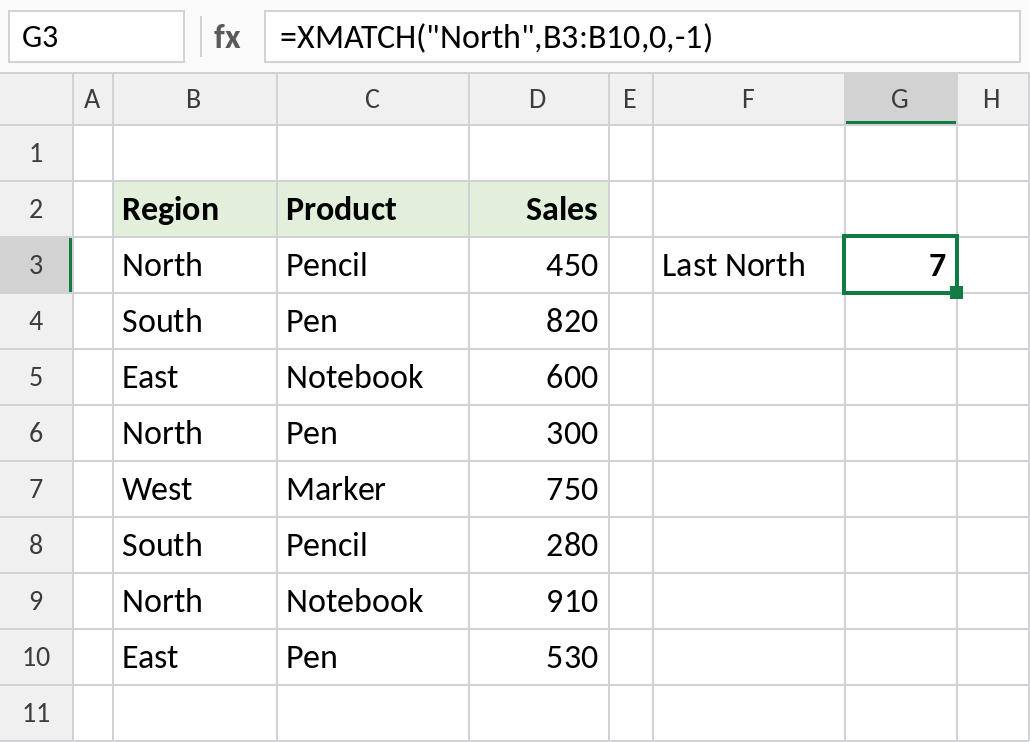Select row 6 header

pos(36,433)
